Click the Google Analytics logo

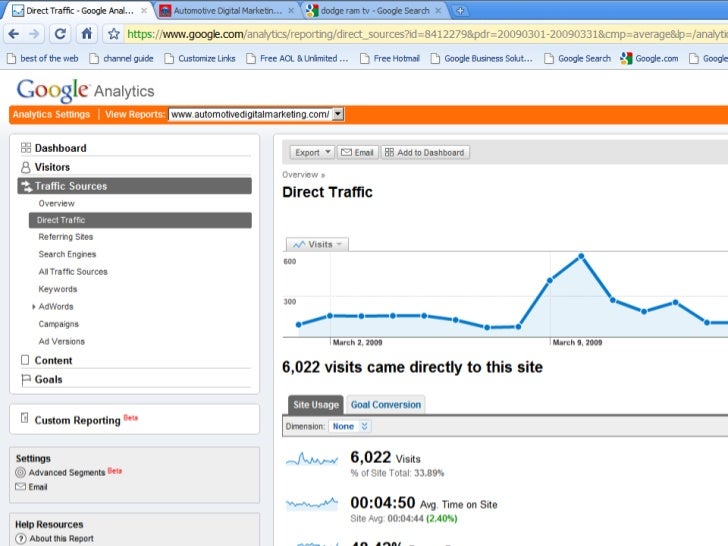[85, 90]
